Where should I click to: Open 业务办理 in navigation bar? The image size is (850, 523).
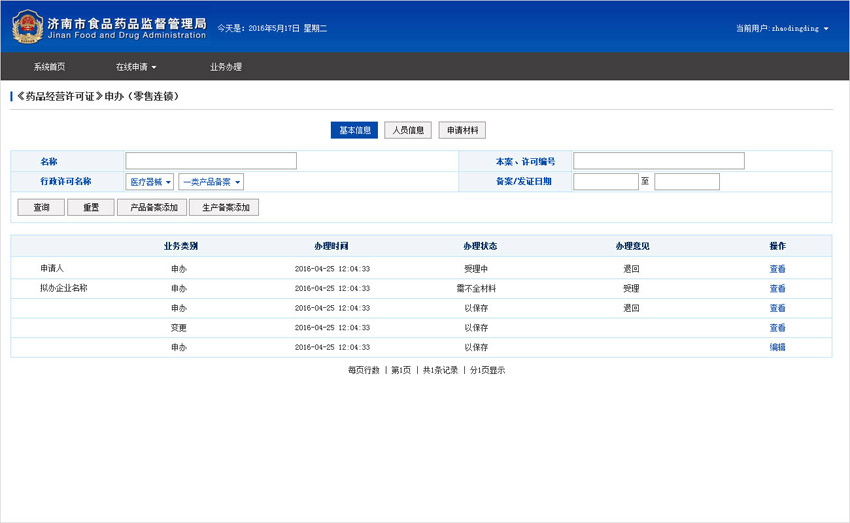pyautogui.click(x=226, y=67)
